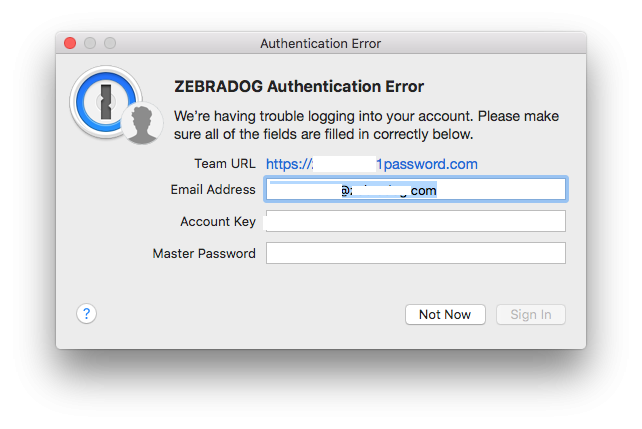Focus the Account Key field

click(x=416, y=221)
